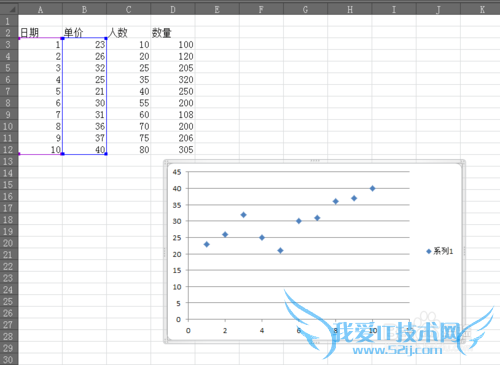Select row 29 header
This screenshot has height=365, width=500.
(x=9, y=348)
